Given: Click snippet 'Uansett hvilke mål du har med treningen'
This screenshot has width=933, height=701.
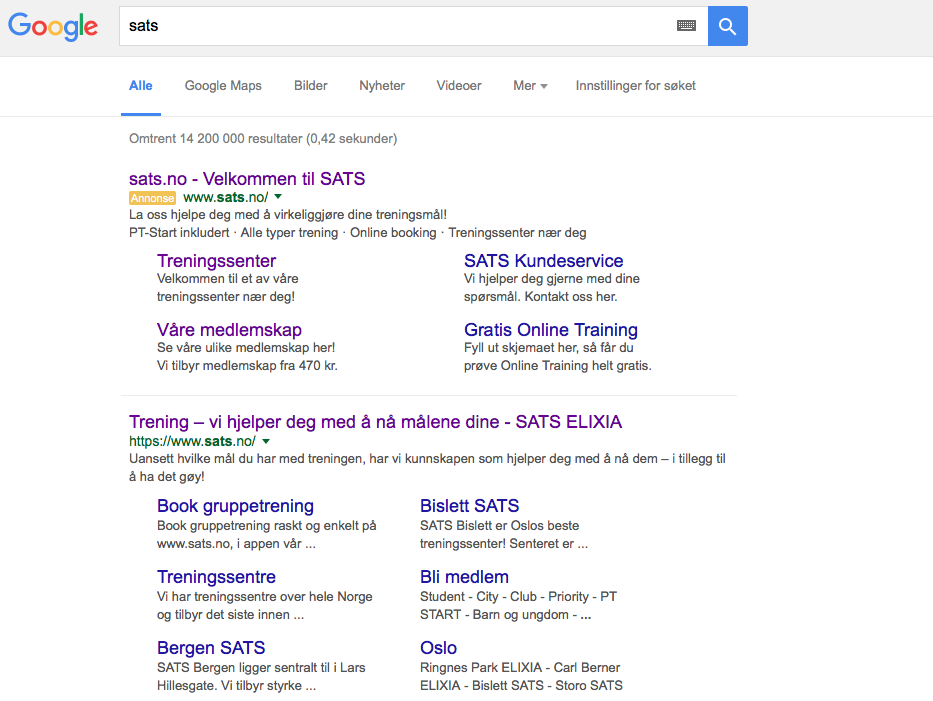Looking at the screenshot, I should tap(247, 459).
